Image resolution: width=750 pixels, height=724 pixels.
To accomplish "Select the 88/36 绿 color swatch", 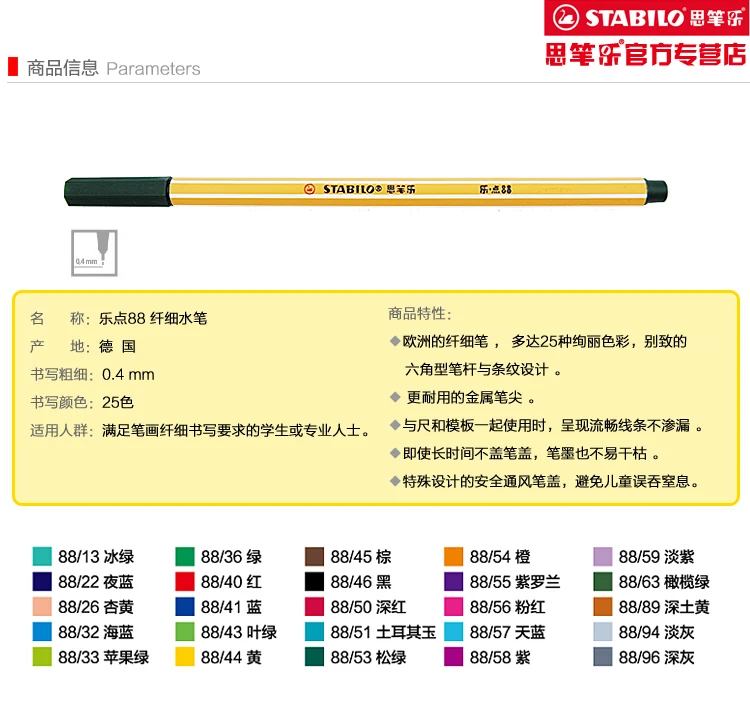I will pos(185,556).
